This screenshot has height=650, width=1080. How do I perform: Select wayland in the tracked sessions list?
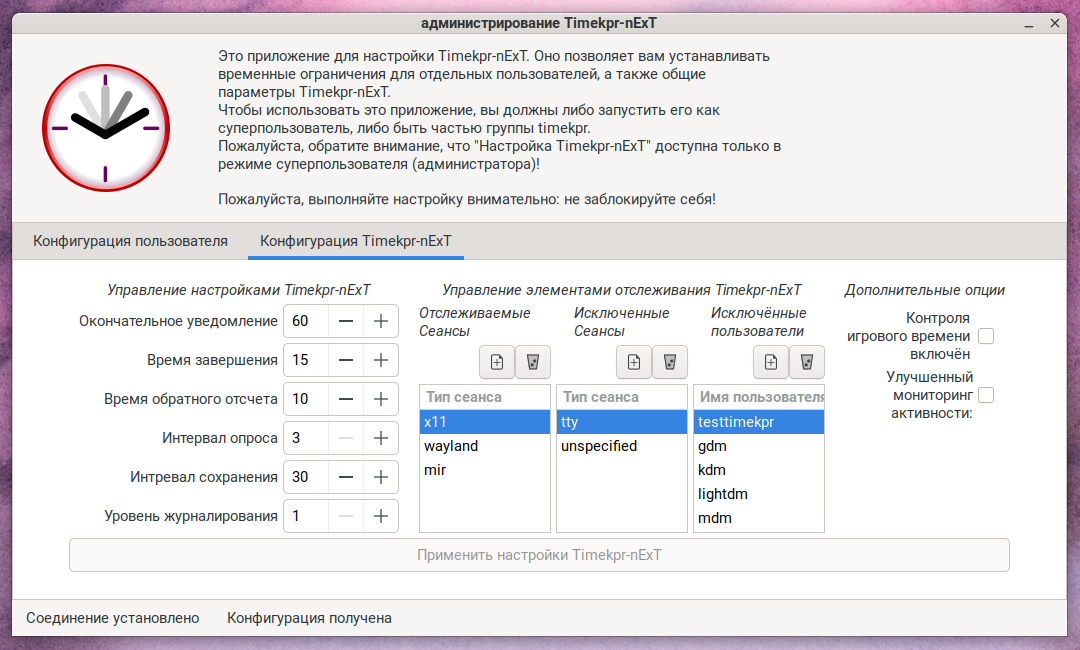[x=451, y=446]
